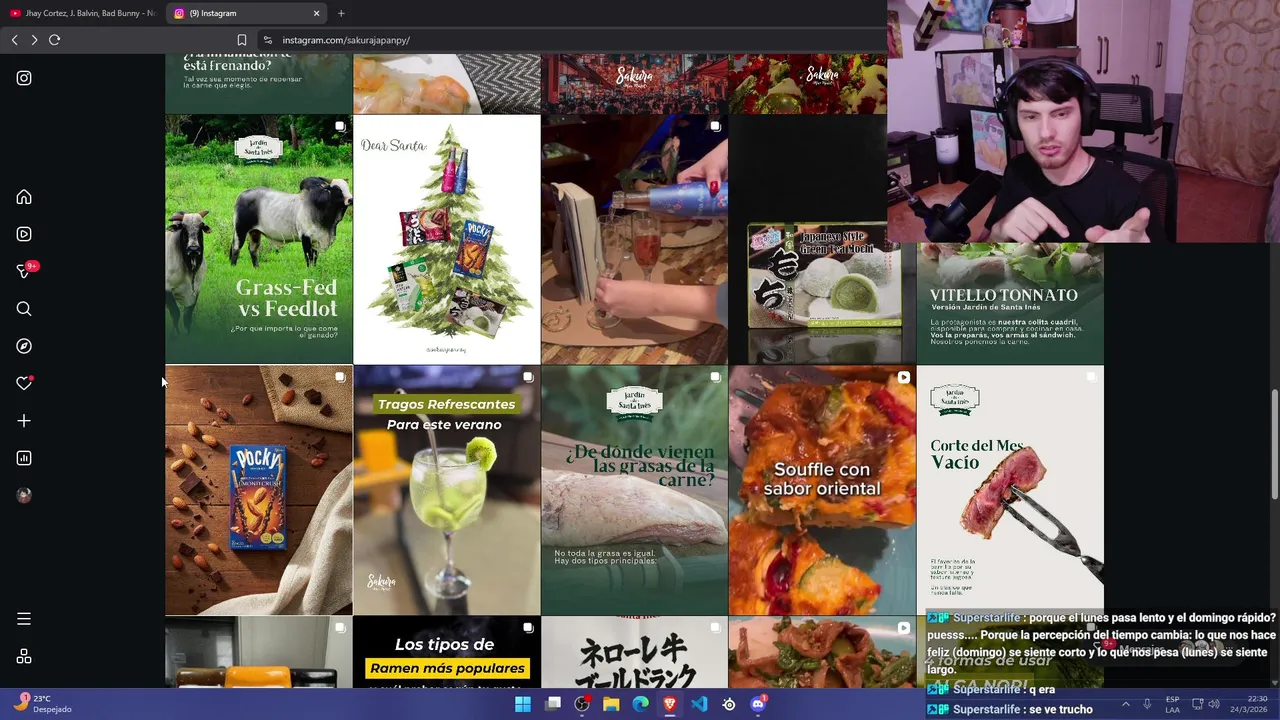
Task: Open the Explore compass icon
Action: (24, 346)
